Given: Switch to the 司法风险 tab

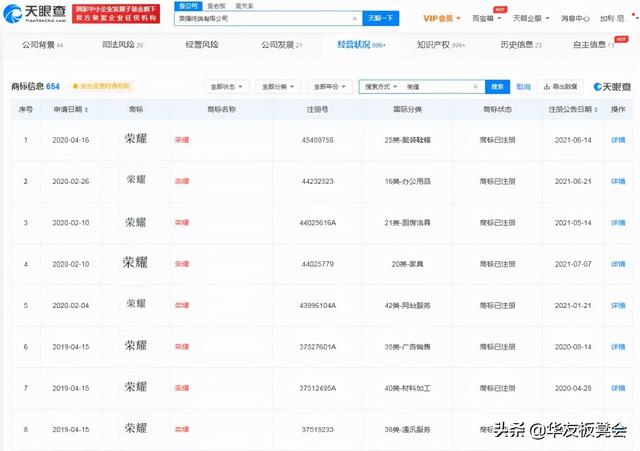Looking at the screenshot, I should point(122,45).
